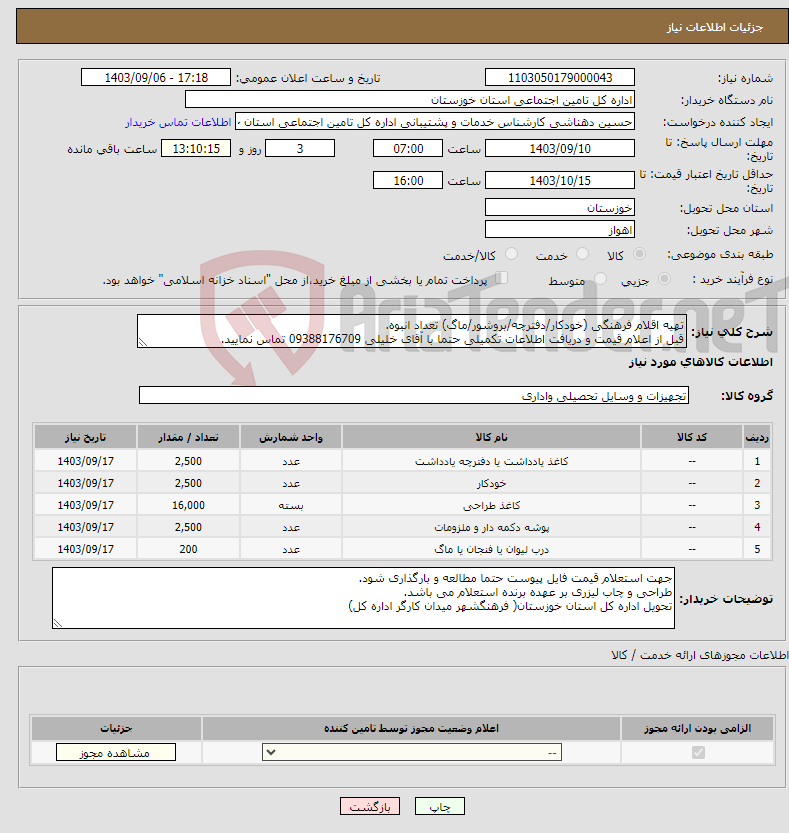
Task: Click the delivery city field اهواز
Action: click(x=560, y=230)
